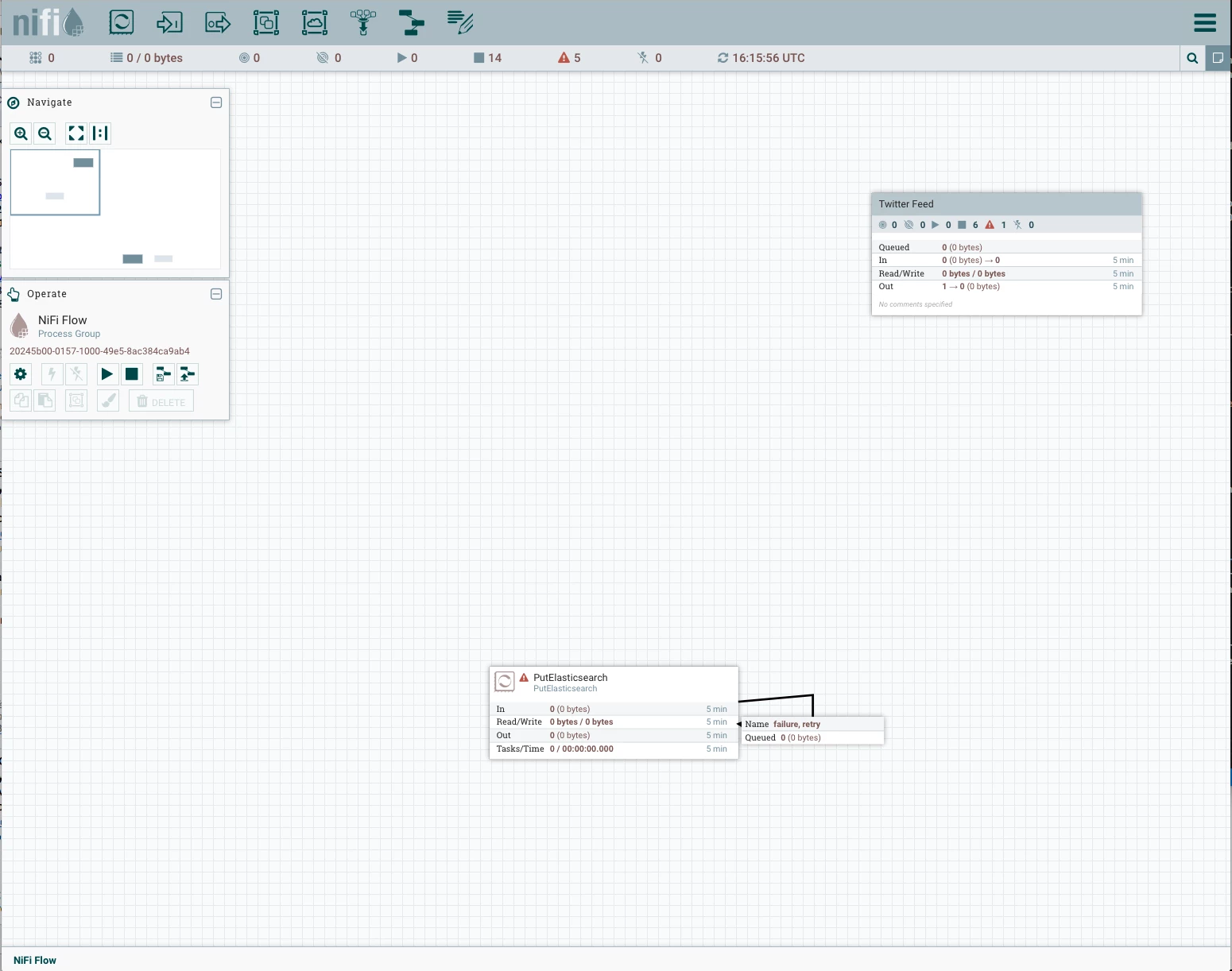This screenshot has height=971, width=1232.
Task: Click the queued 0 / 0 bytes status
Action: click(147, 58)
